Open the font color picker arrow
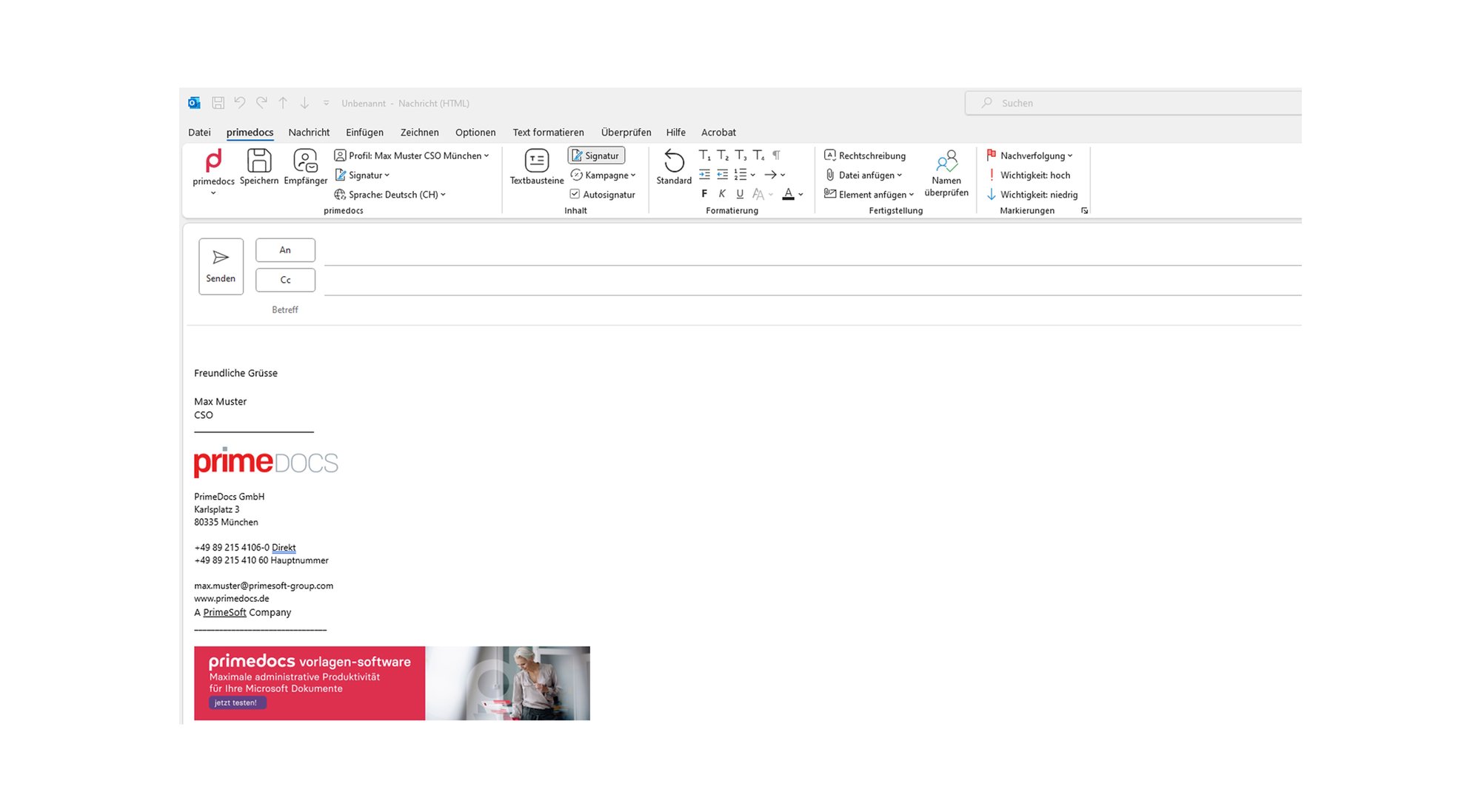 point(800,195)
